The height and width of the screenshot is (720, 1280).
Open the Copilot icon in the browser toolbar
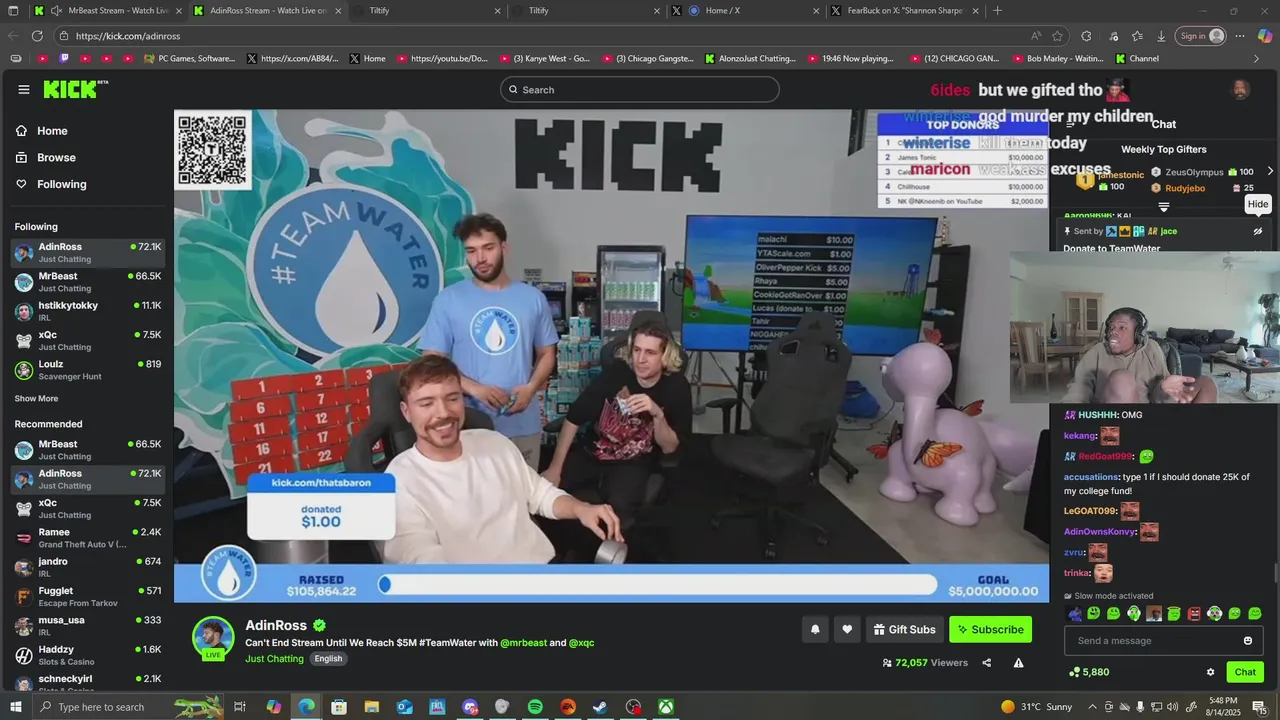pos(1264,36)
